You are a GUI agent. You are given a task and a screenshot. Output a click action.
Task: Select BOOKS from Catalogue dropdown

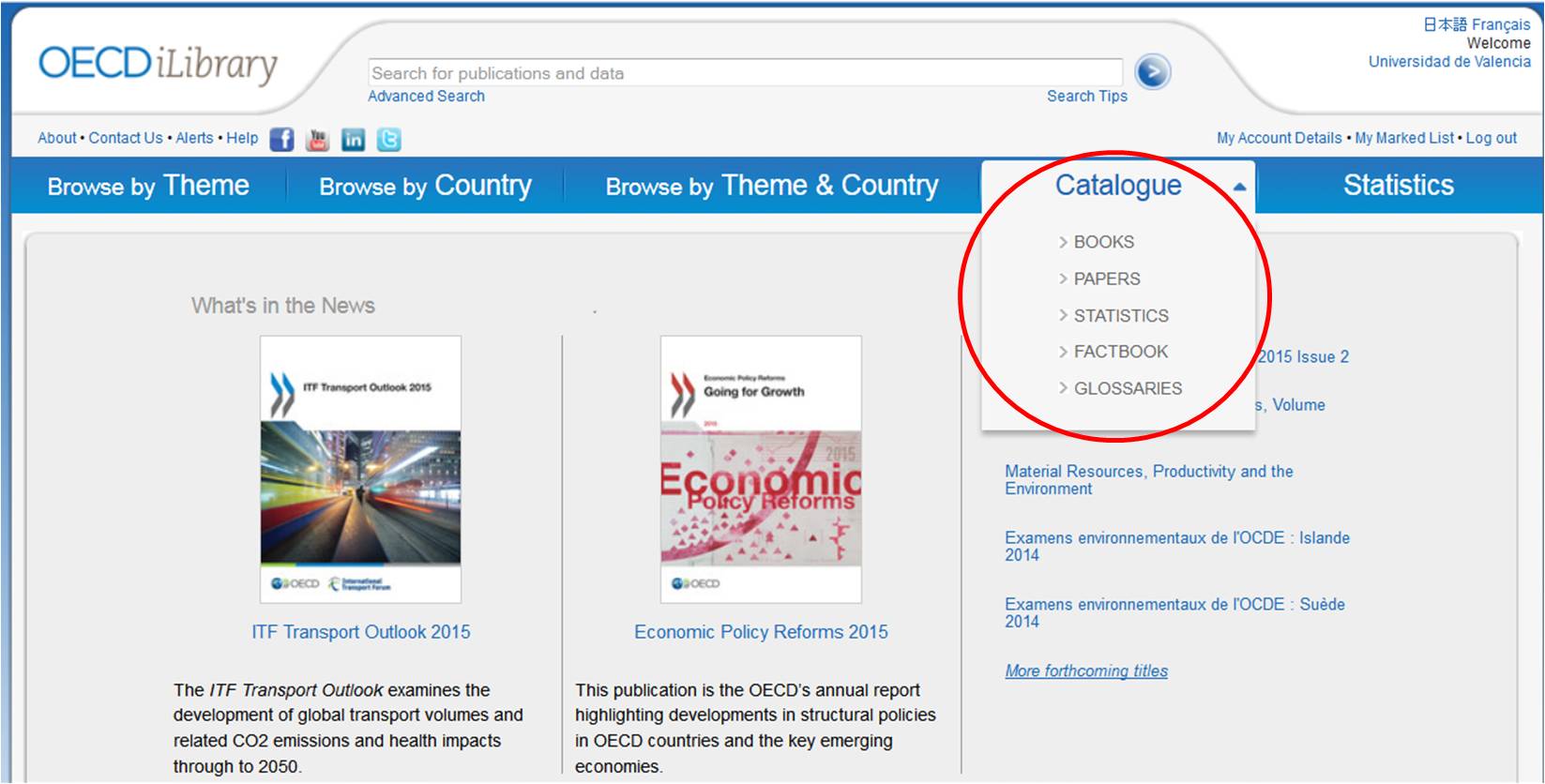(1103, 242)
